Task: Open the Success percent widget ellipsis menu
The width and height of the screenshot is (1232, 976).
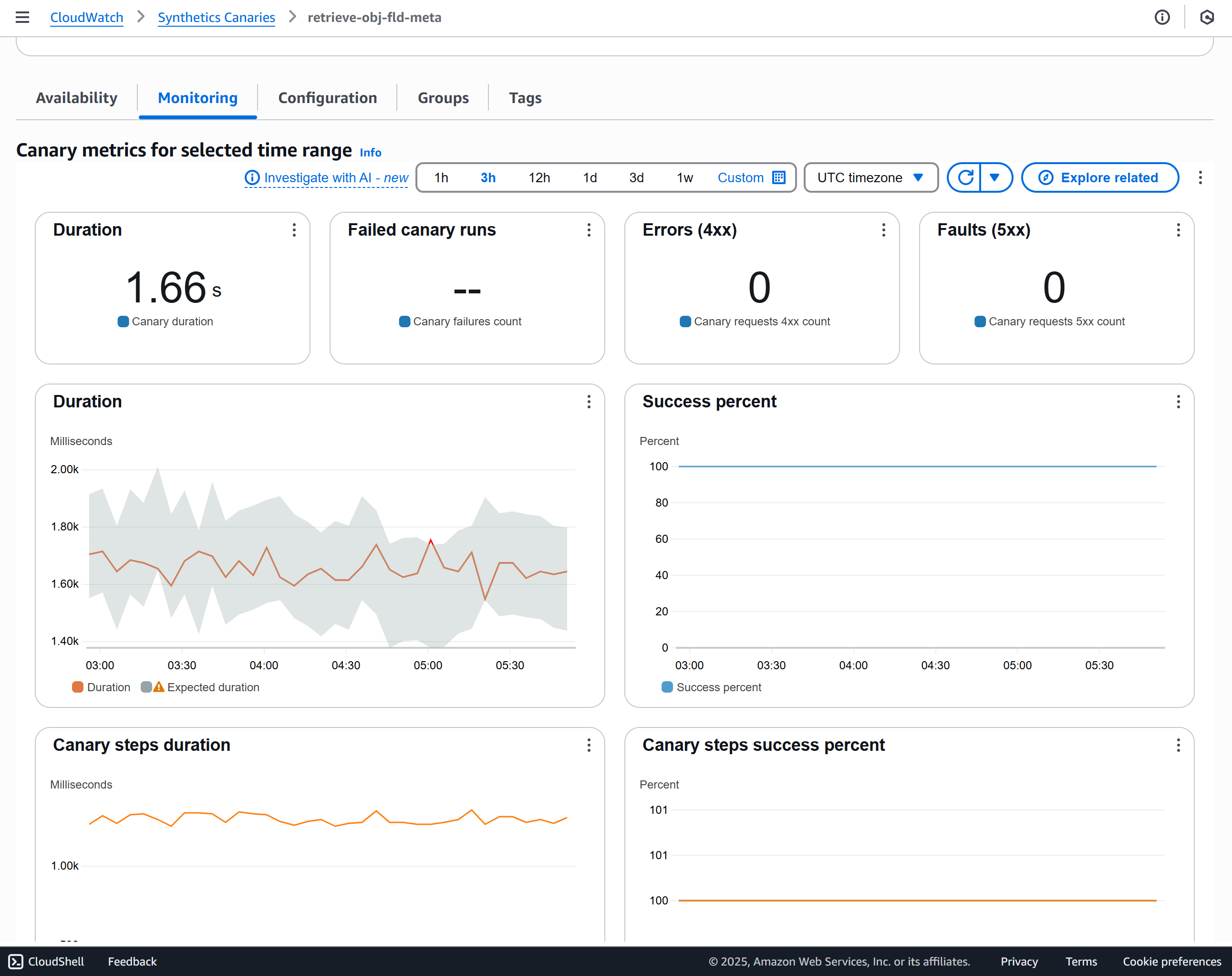Action: coord(1178,402)
